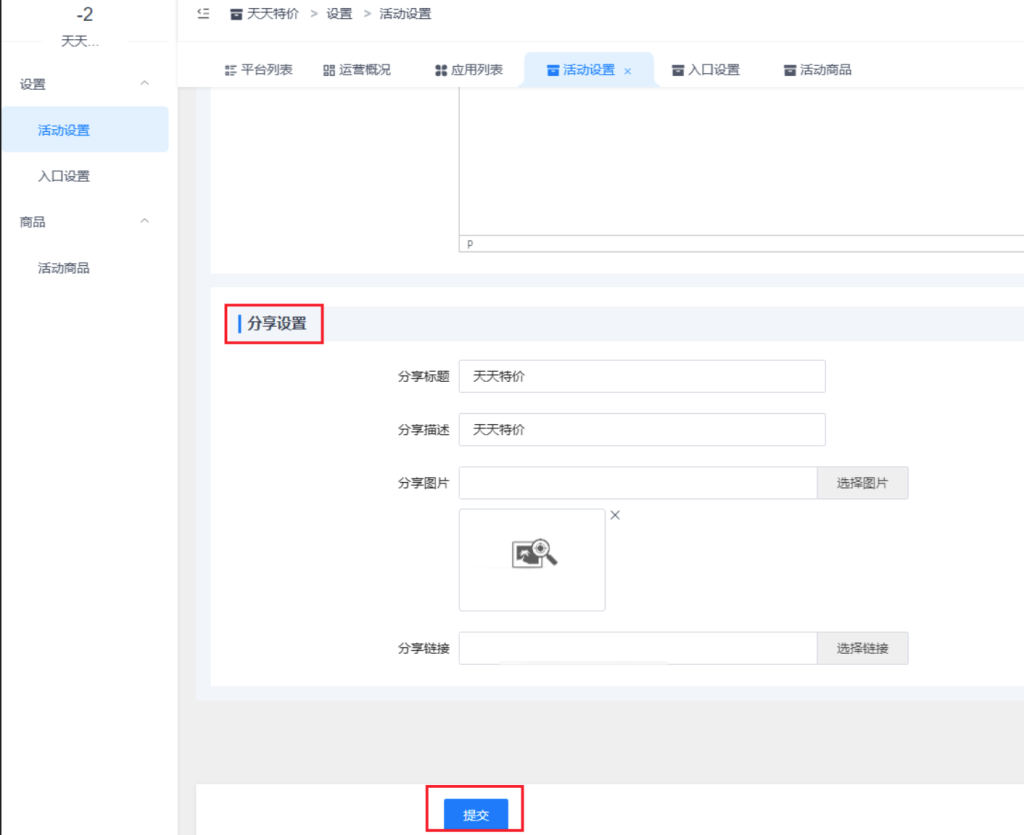Open the 应用列表 tab

point(469,70)
